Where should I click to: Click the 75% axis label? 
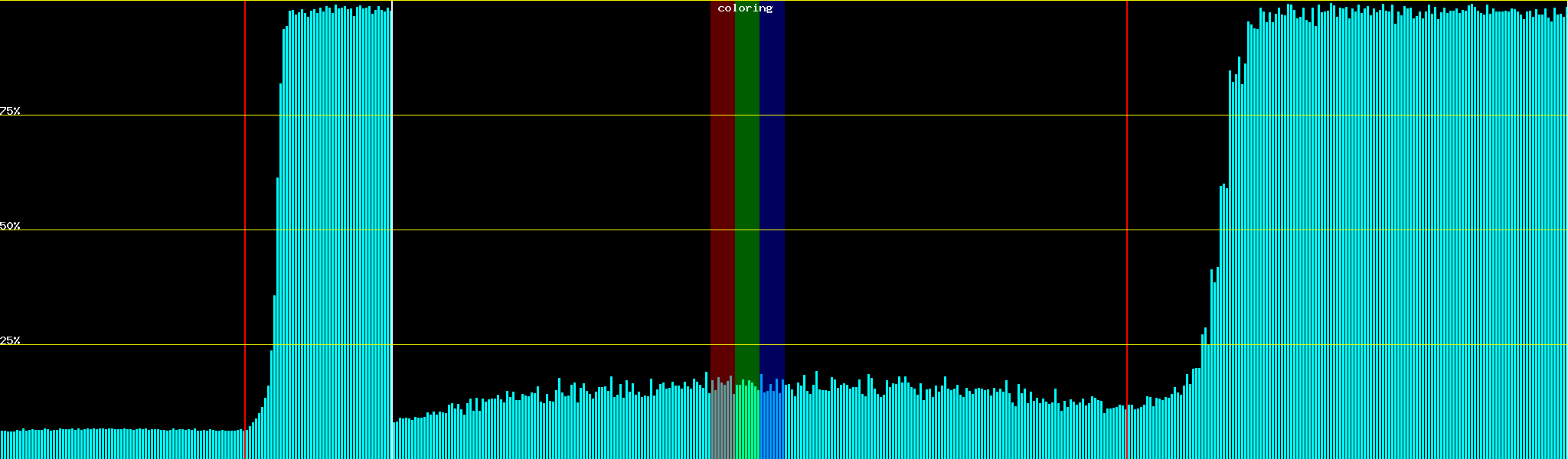pyautogui.click(x=10, y=111)
